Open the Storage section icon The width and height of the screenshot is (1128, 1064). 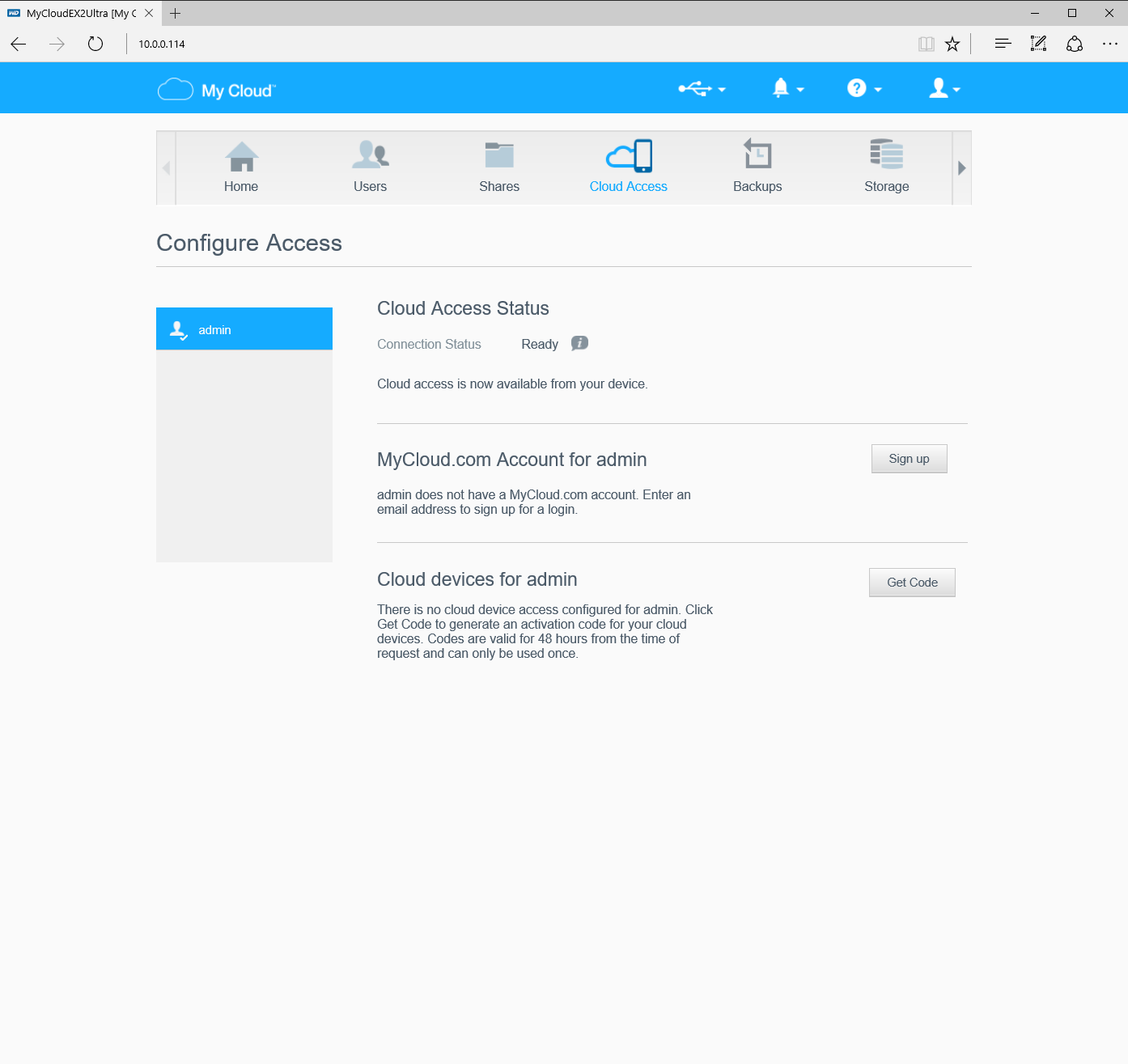point(886,155)
